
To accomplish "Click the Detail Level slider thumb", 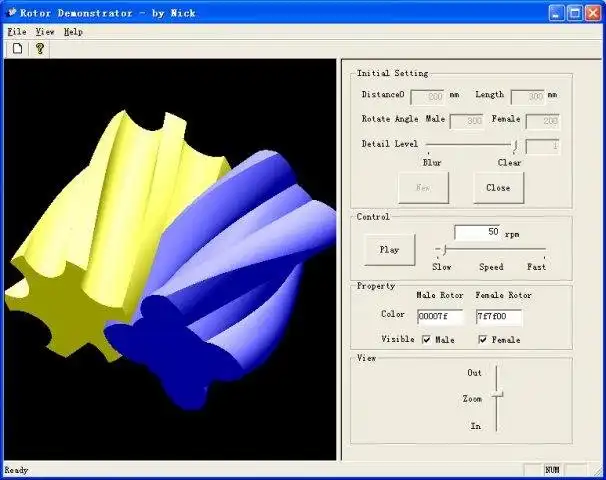I will pyautogui.click(x=516, y=146).
